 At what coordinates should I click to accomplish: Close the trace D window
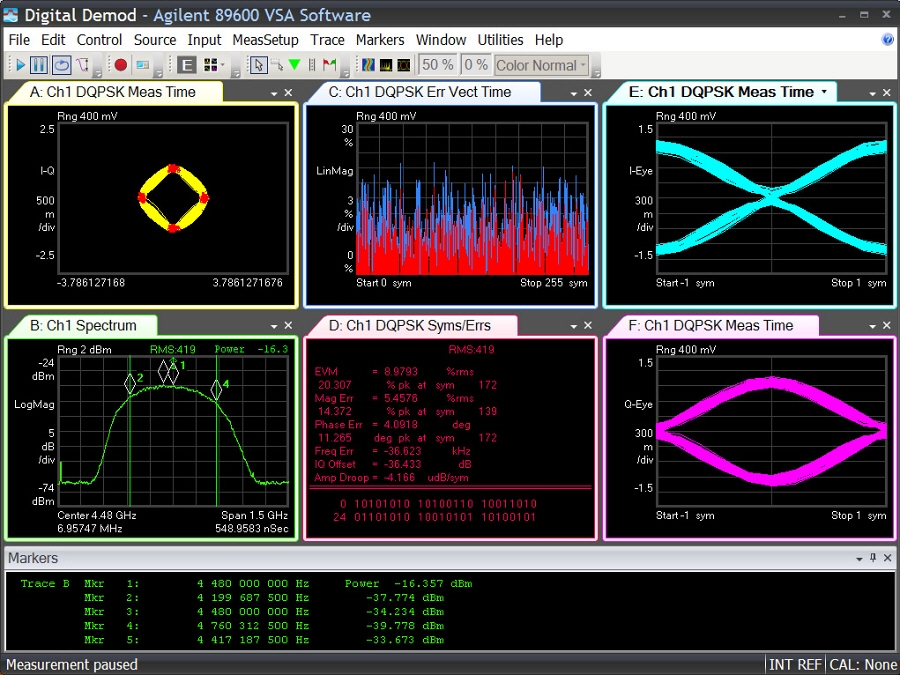point(588,325)
